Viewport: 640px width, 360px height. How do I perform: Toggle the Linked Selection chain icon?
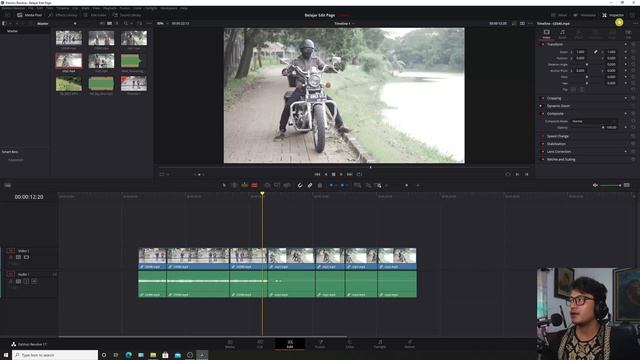pos(310,185)
